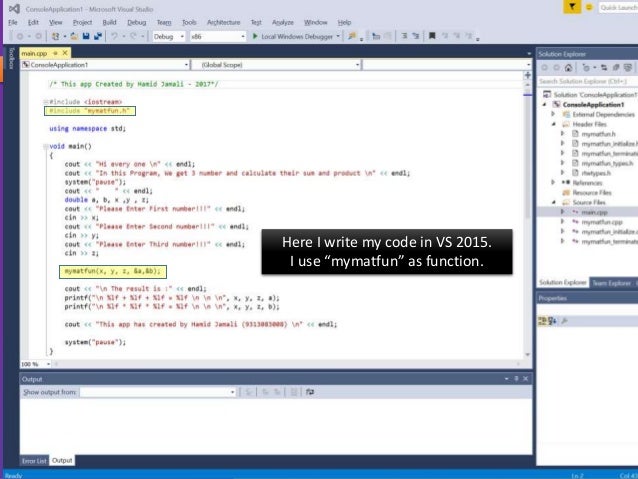
Task: Click Show All Files icon in Solution Explorer
Action: coord(628,68)
